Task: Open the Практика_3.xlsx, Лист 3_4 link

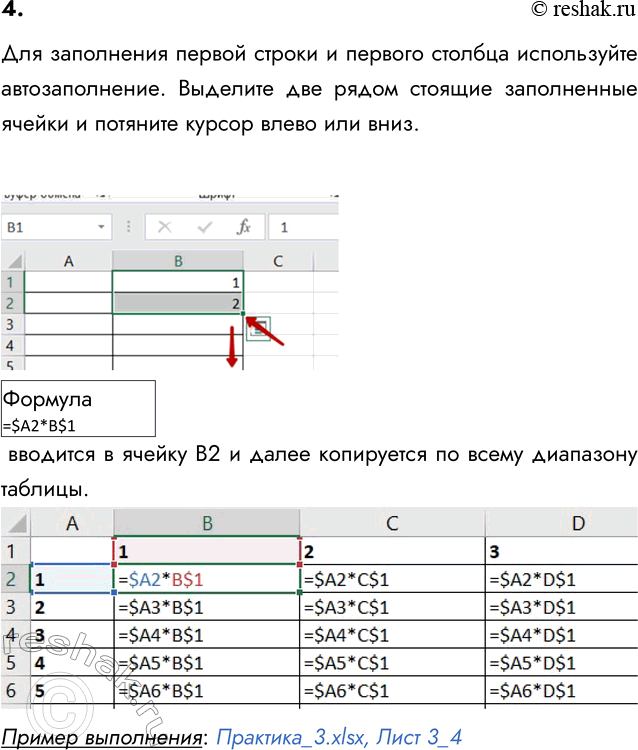Action: tap(338, 737)
